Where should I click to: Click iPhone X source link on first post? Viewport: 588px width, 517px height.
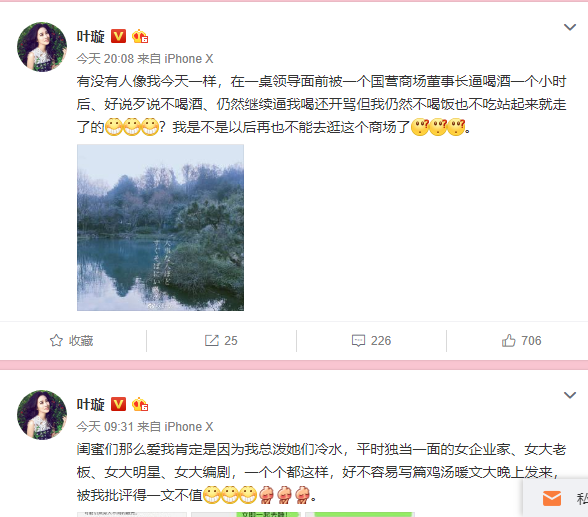(189, 59)
